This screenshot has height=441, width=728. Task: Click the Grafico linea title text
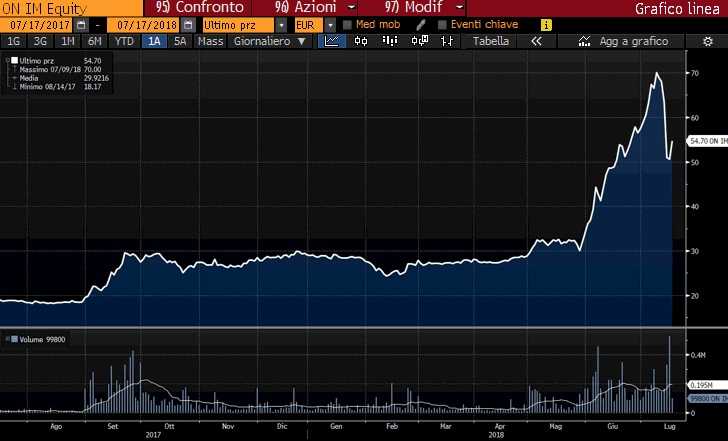[x=677, y=8]
